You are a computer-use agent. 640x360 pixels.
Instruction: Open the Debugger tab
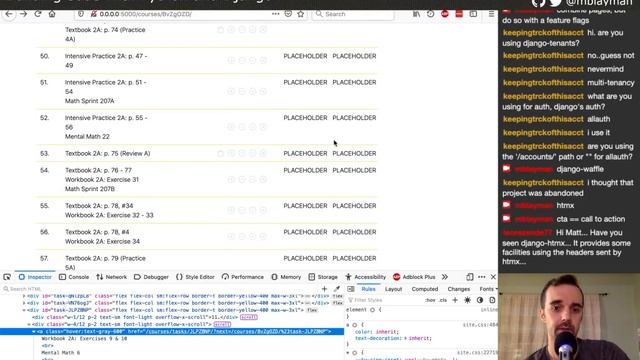tap(151, 277)
